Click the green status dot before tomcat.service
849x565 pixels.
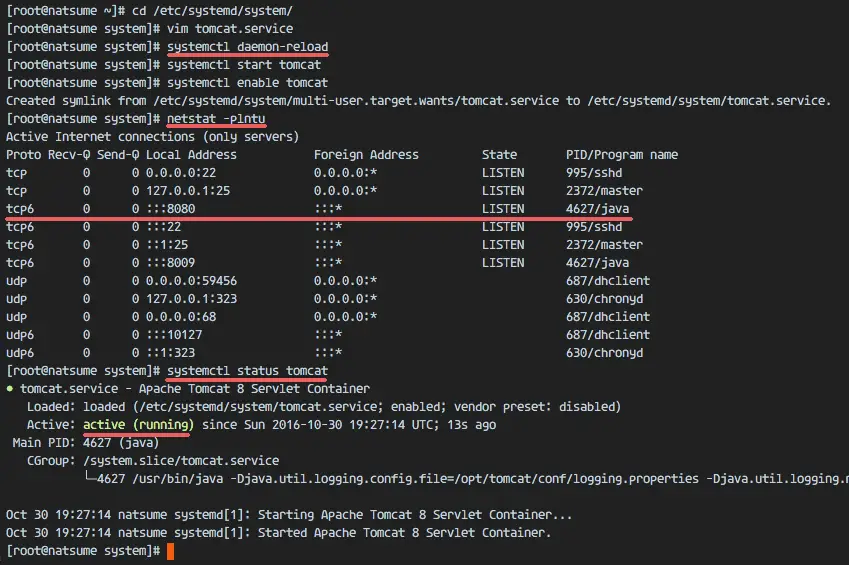click(10, 389)
